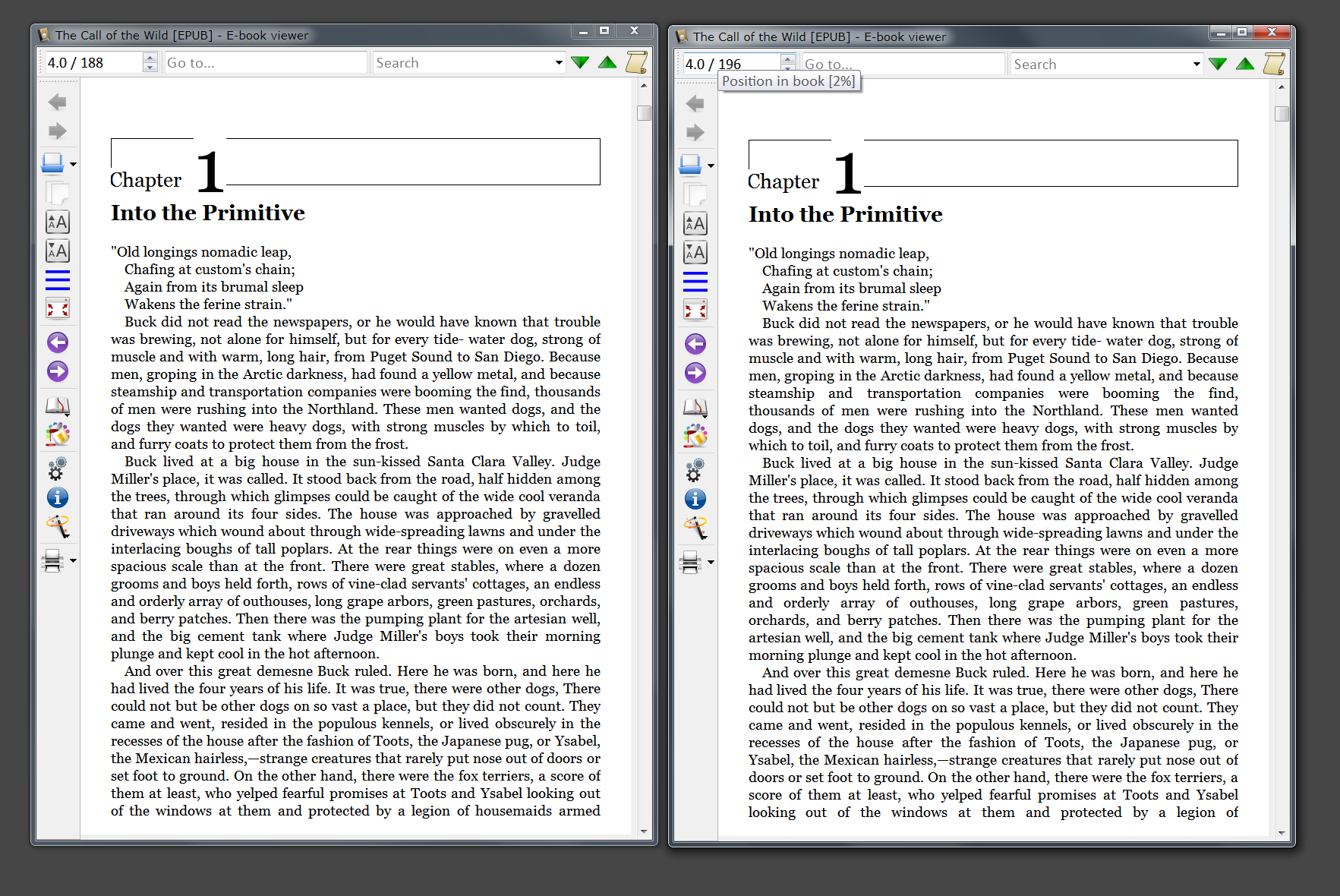Show Table of Contents in the right viewer
The image size is (1340, 896).
695,282
